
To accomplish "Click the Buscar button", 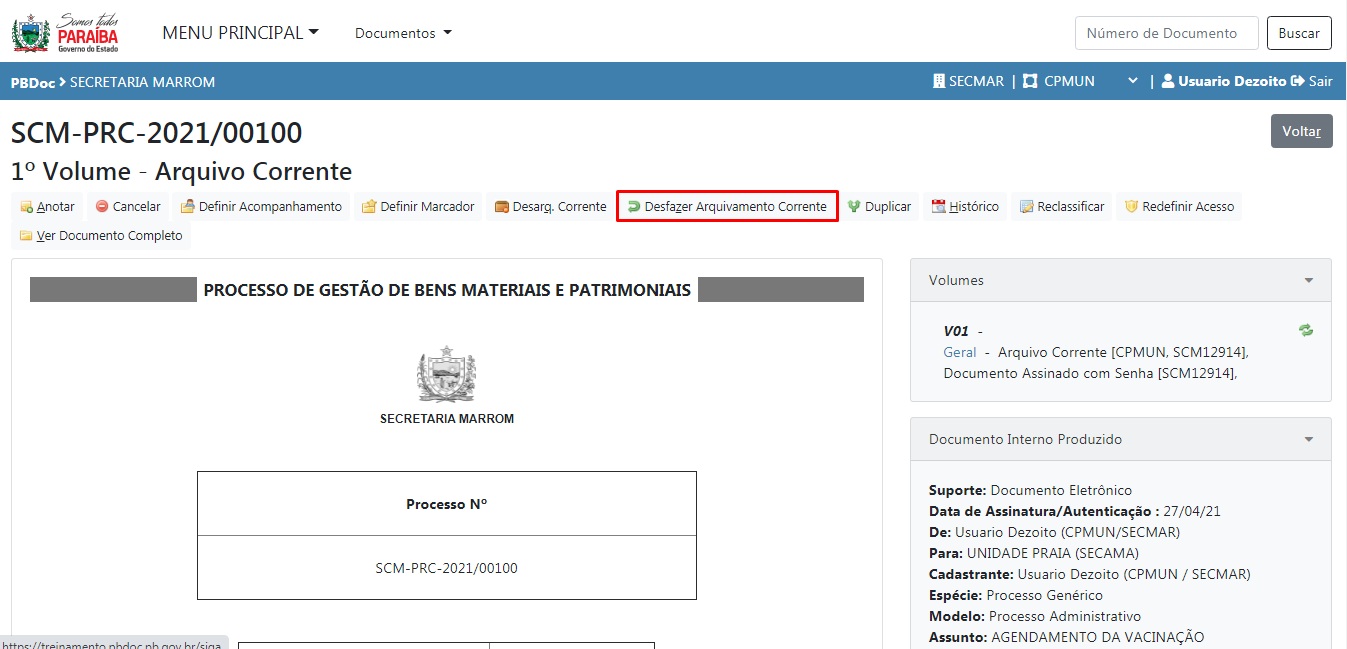I will tap(1299, 33).
